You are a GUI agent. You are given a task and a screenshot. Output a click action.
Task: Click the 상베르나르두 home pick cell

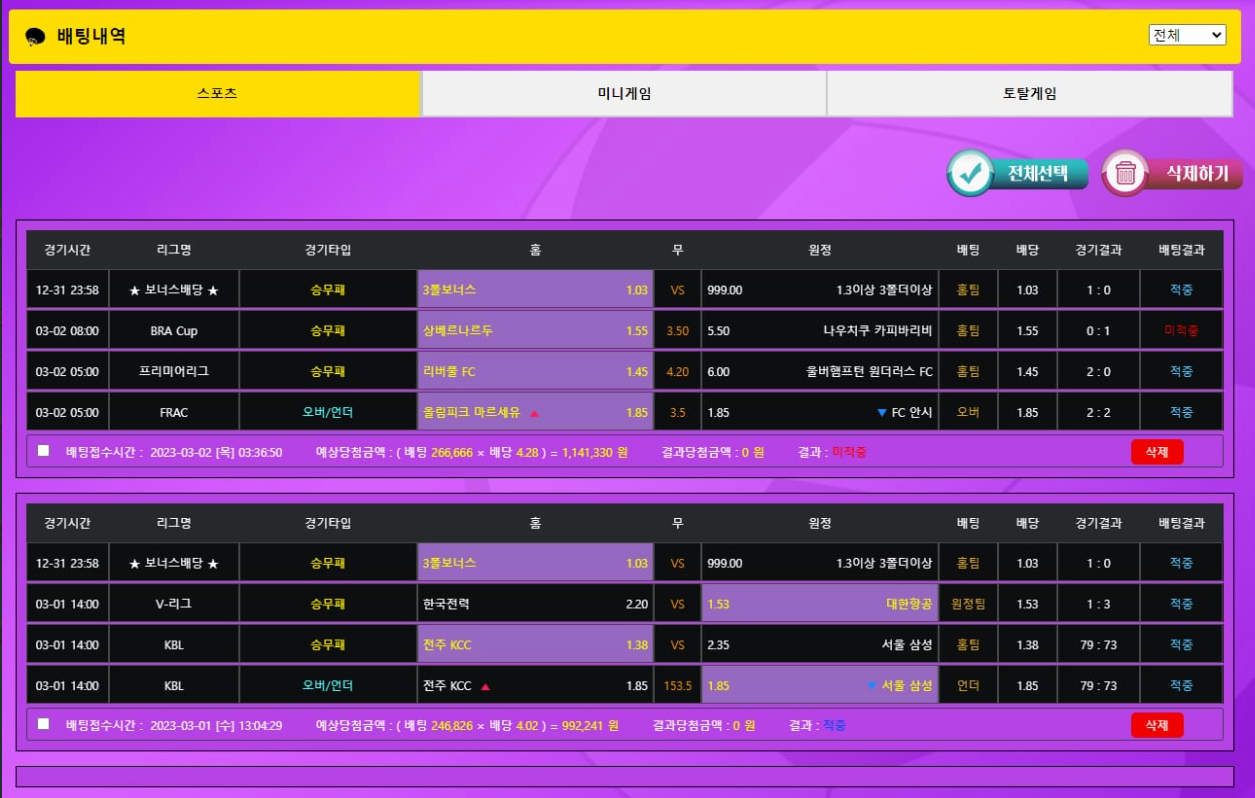click(535, 331)
